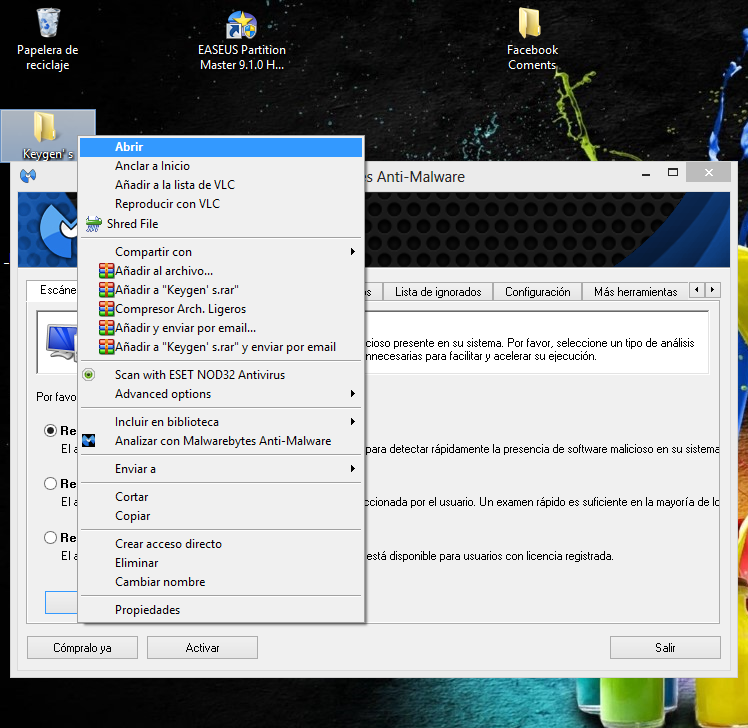
Task: Click Malwarebytes icon beside Analizar entry
Action: tap(89, 440)
